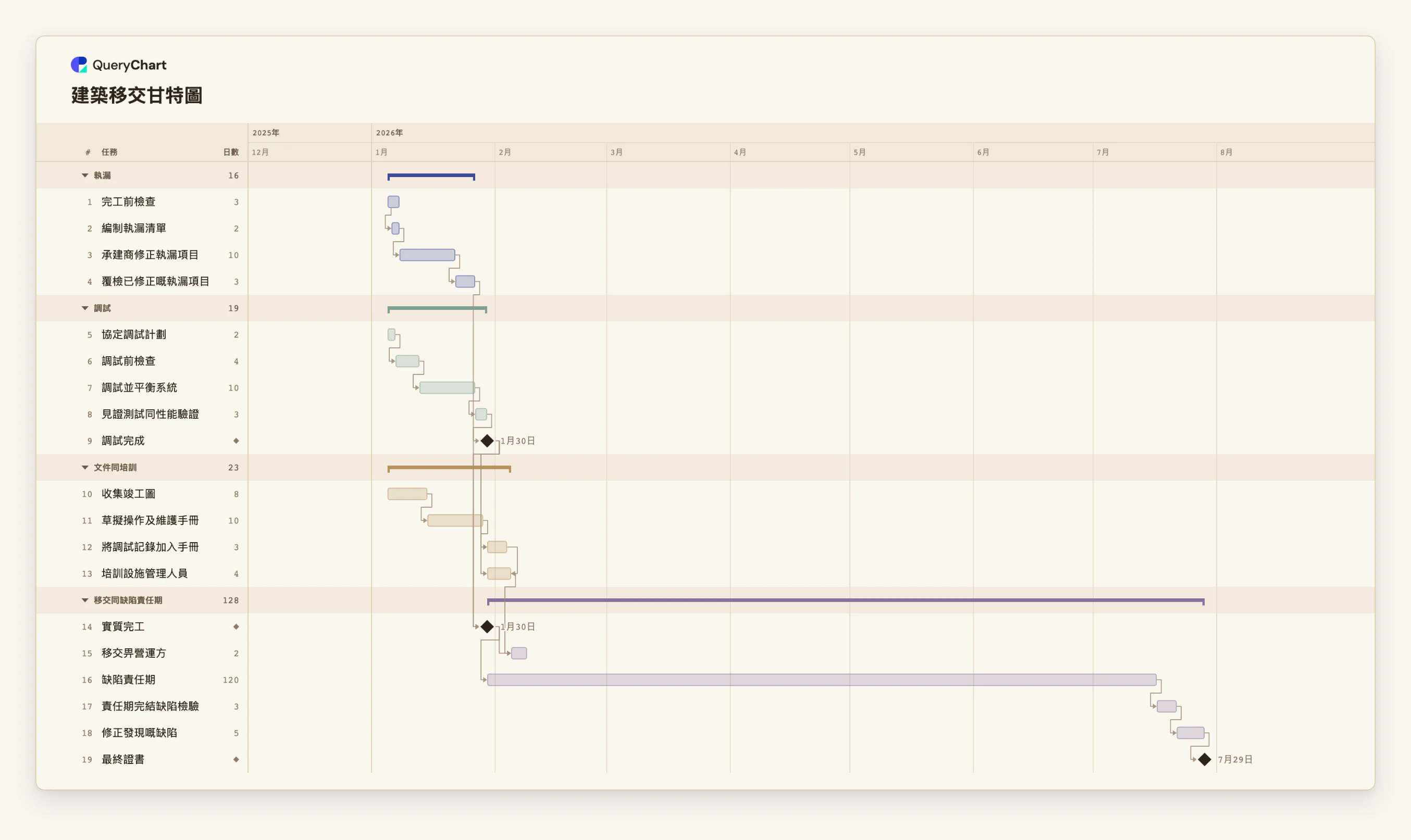This screenshot has height=840, width=1411.
Task: Select the 完工前檢查 task bar
Action: 393,202
